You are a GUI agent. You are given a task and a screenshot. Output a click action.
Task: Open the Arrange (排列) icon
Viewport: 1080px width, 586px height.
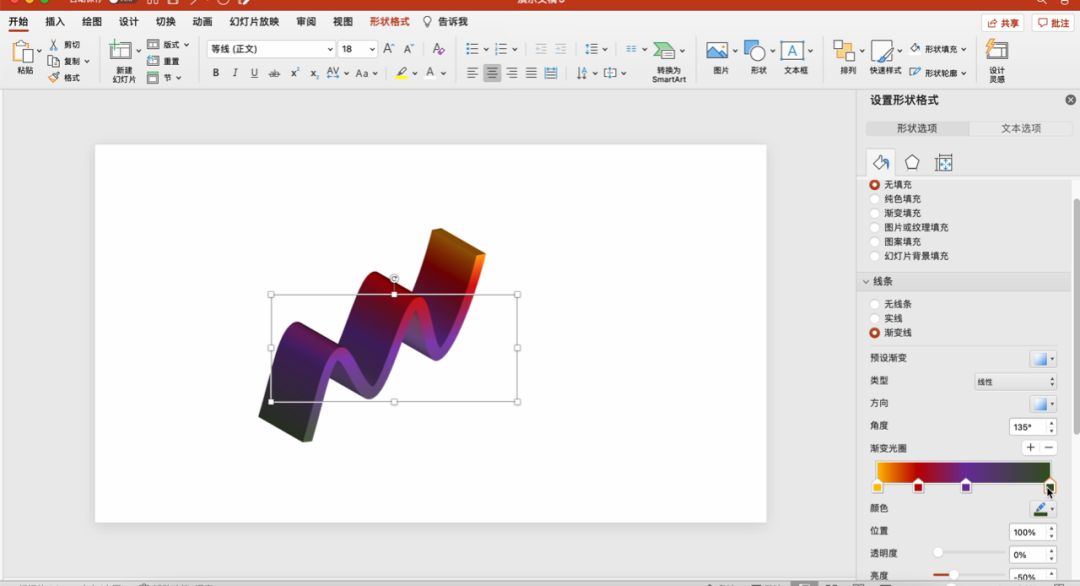coord(844,50)
